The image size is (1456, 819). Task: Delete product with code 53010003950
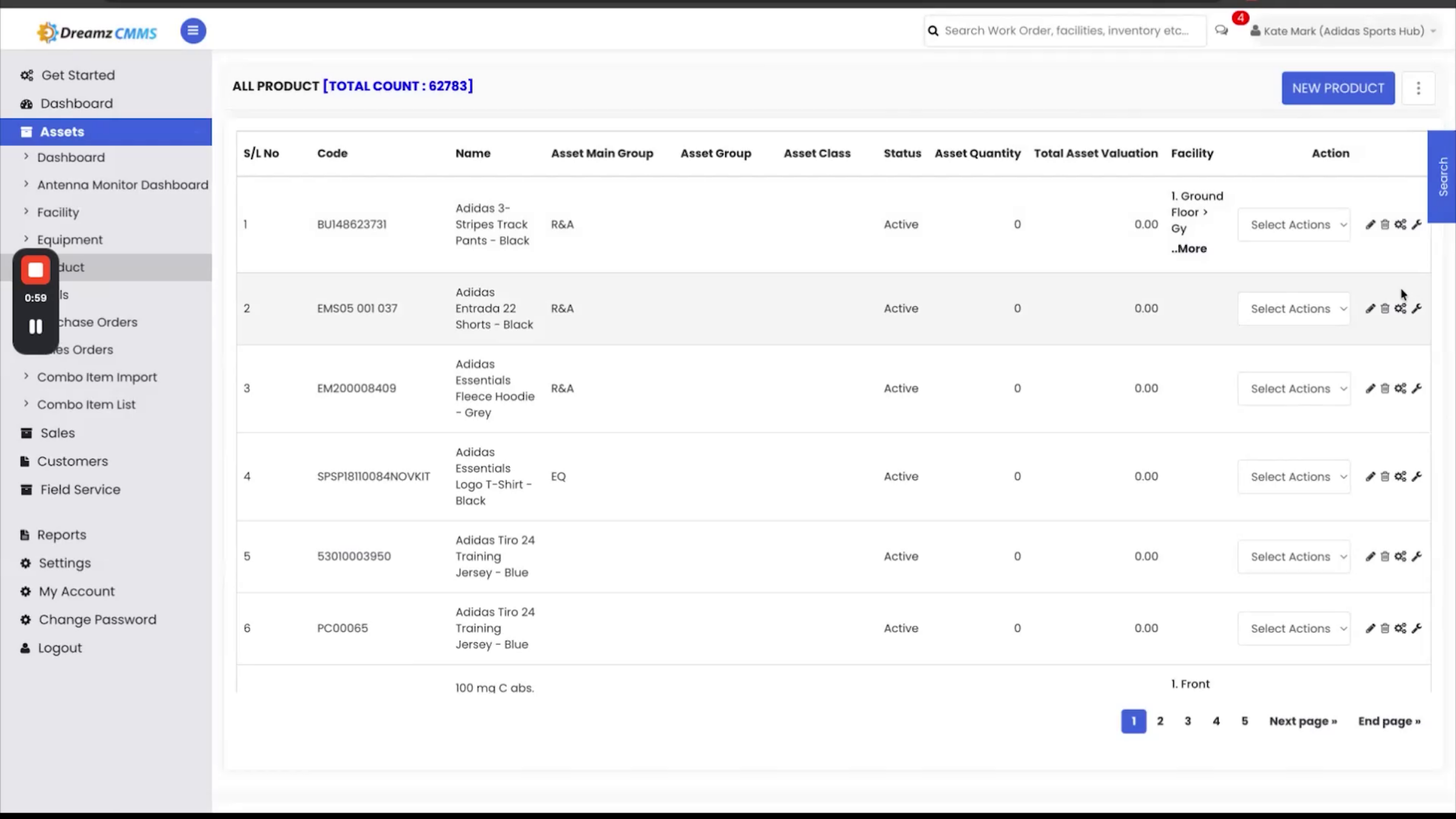tap(1385, 556)
